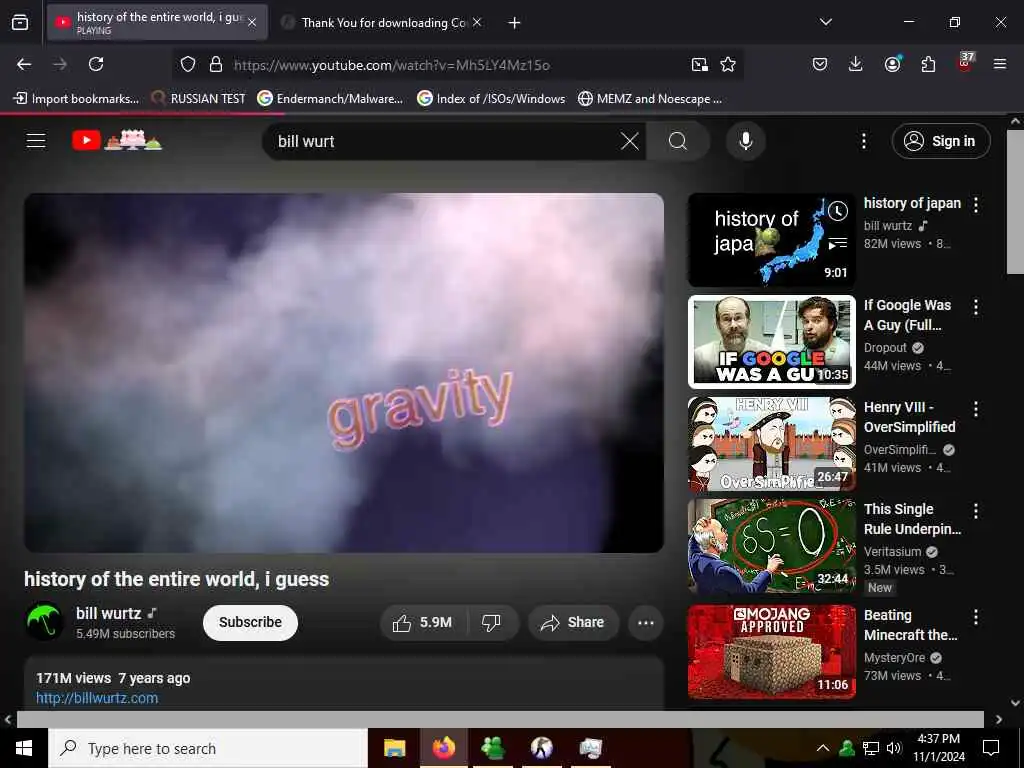
Task: Open Endermanch/Malware bookmark
Action: point(330,99)
